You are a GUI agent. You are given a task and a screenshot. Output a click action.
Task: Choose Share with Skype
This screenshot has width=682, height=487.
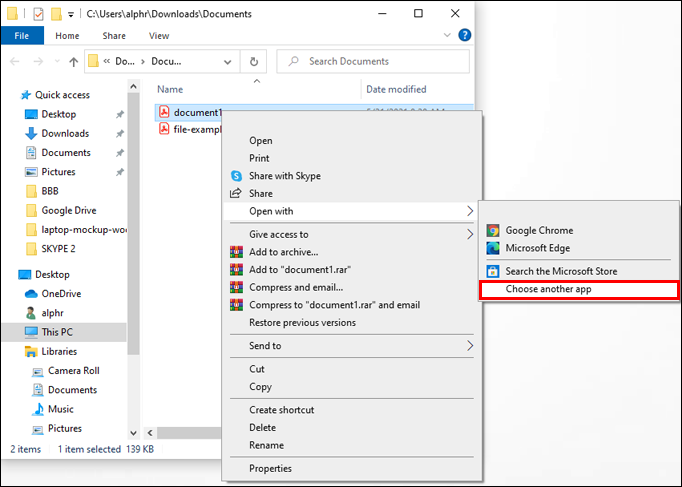352,176
